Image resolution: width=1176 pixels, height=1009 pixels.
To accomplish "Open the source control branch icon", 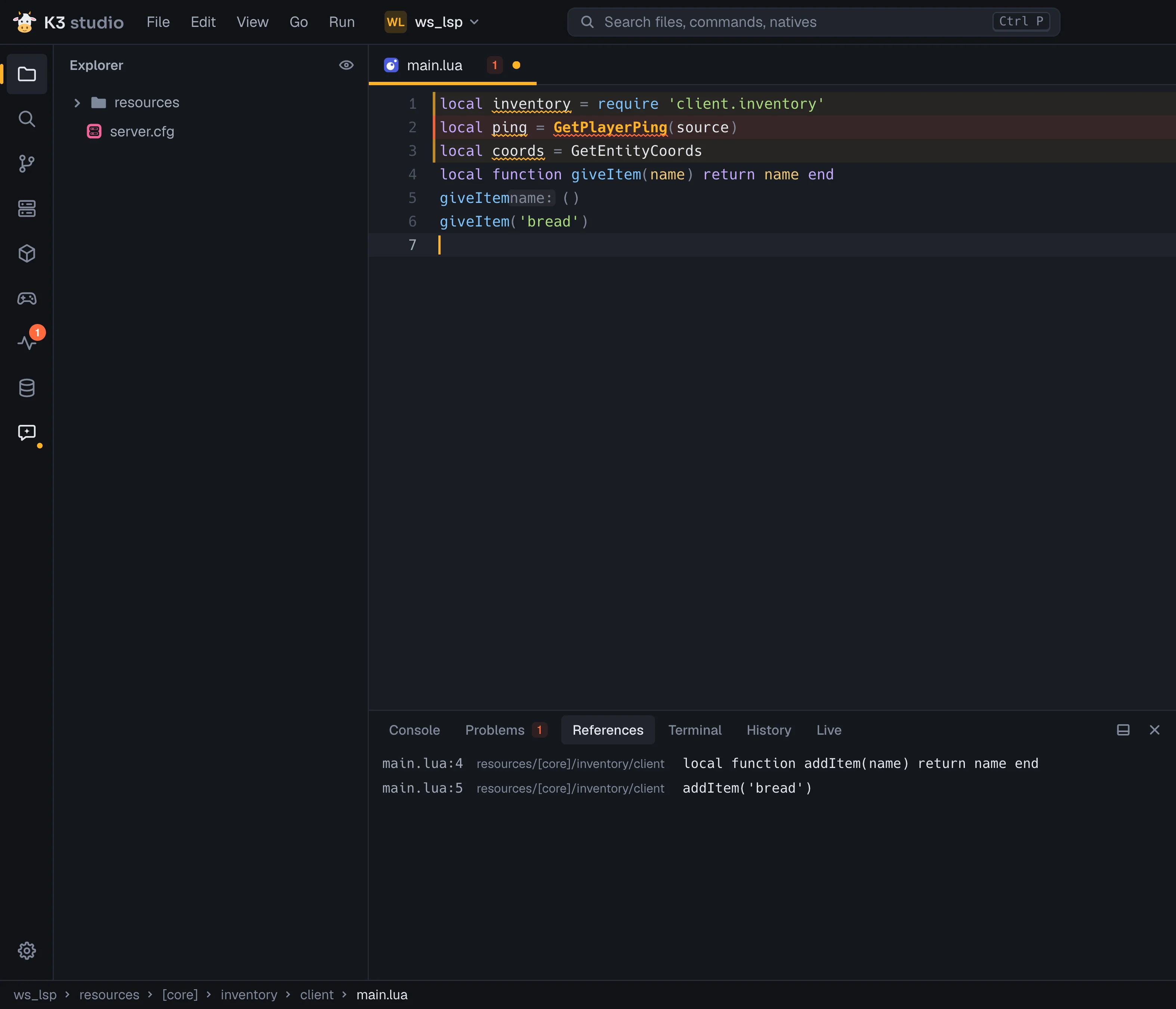I will [x=27, y=163].
